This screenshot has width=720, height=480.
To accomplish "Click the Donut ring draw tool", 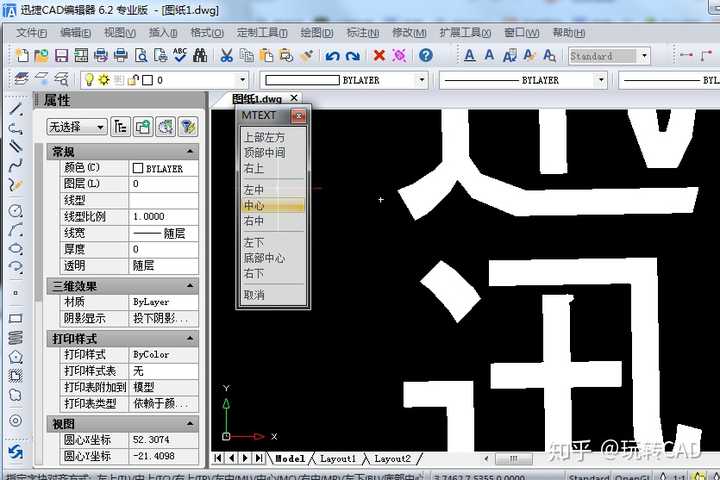I will point(16,420).
